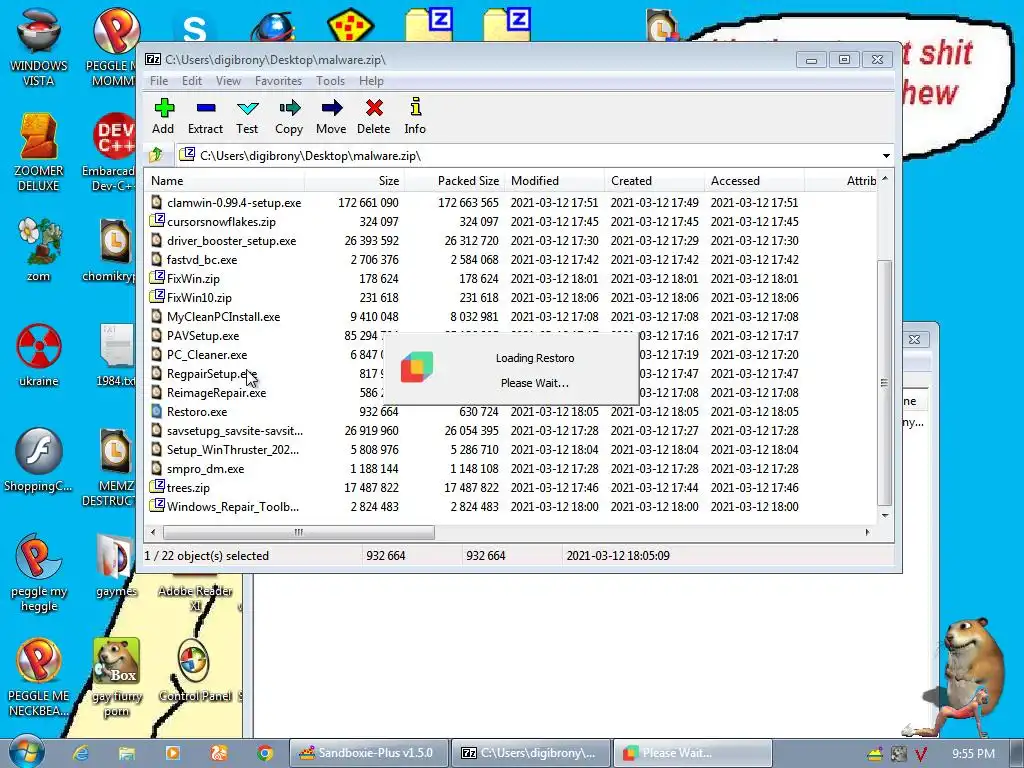Open peggle my heggle desktop icon
This screenshot has height=768, width=1024.
tap(39, 573)
